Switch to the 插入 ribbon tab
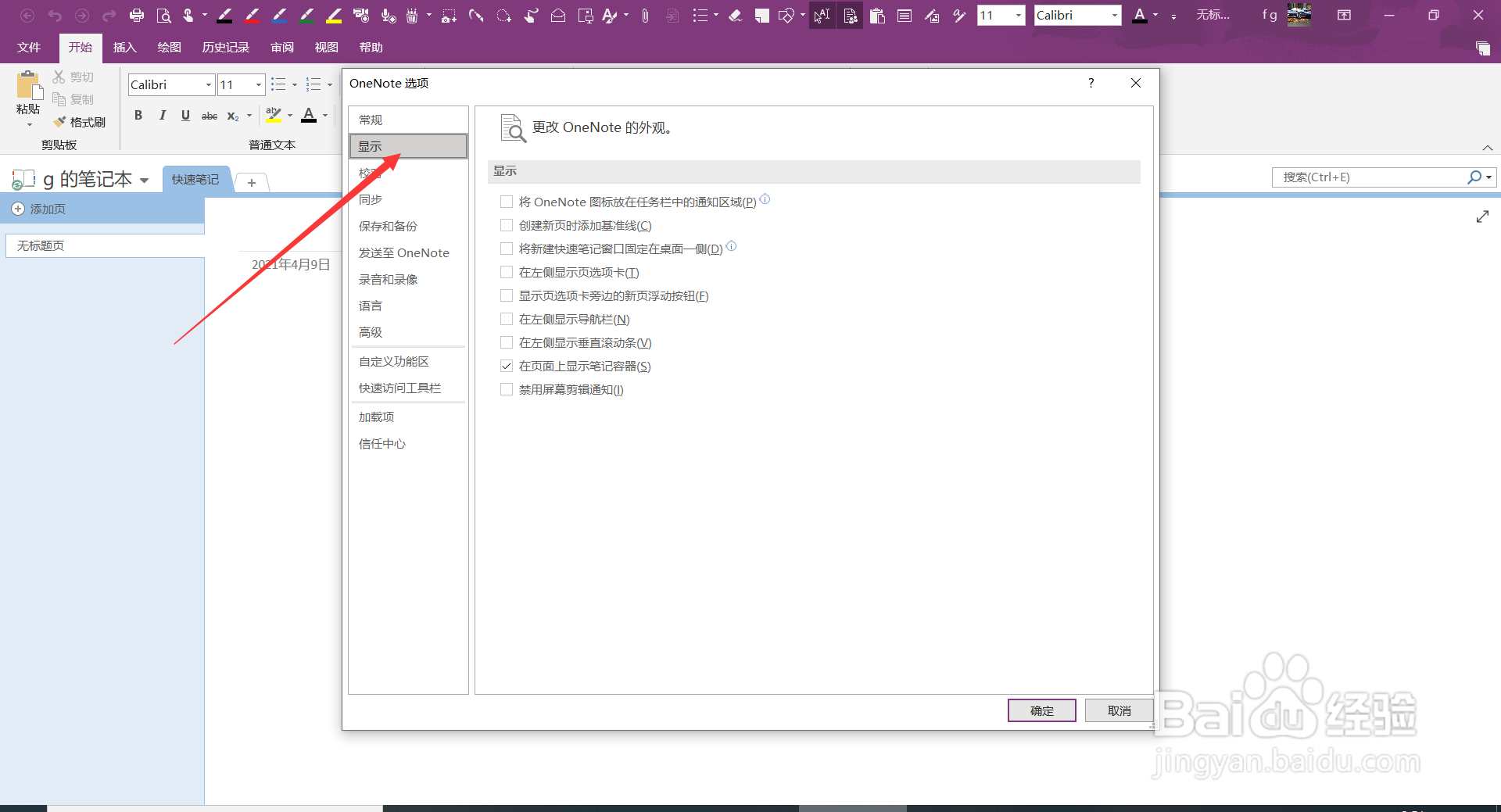 124,48
